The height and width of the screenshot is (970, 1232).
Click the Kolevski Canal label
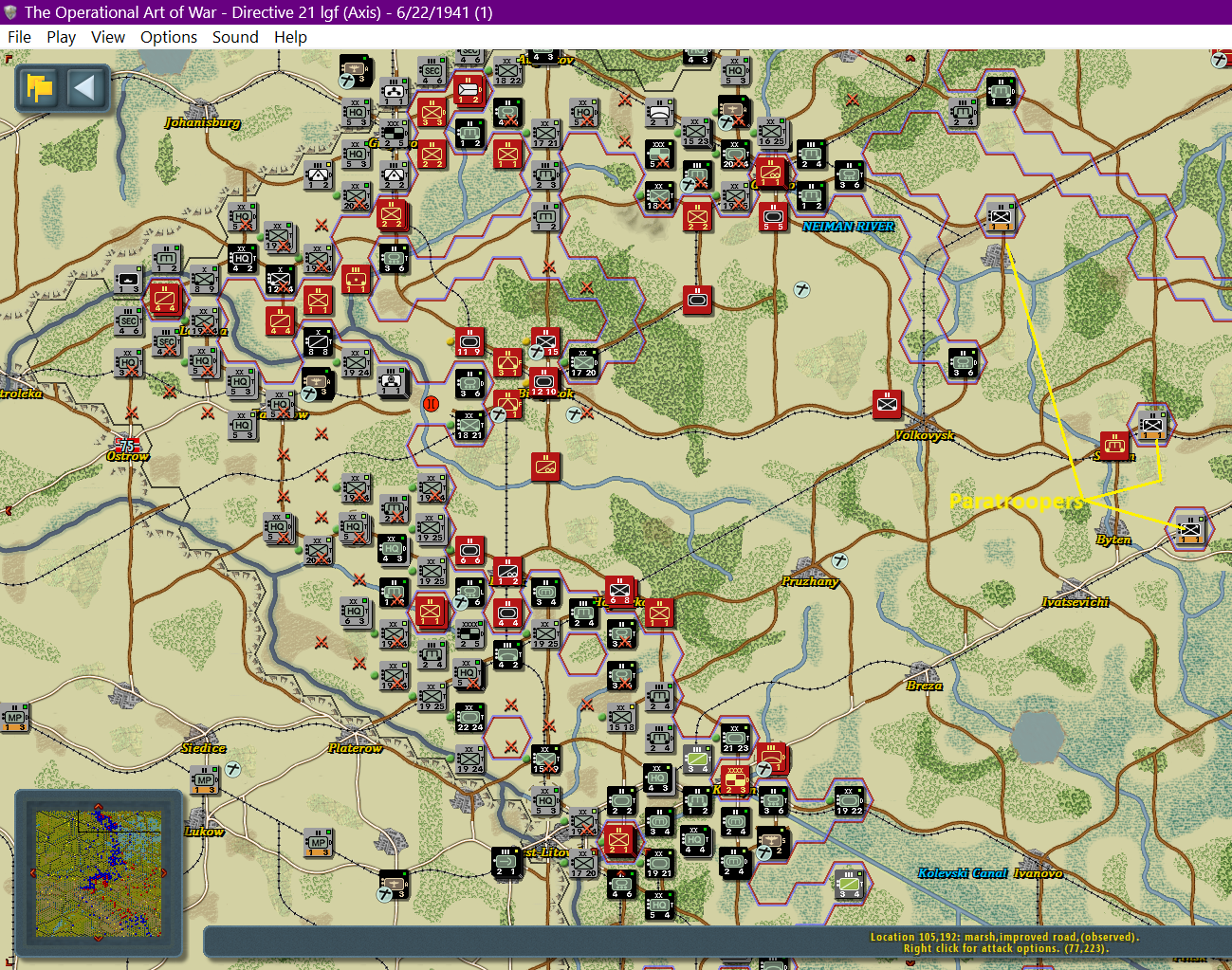pos(963,873)
